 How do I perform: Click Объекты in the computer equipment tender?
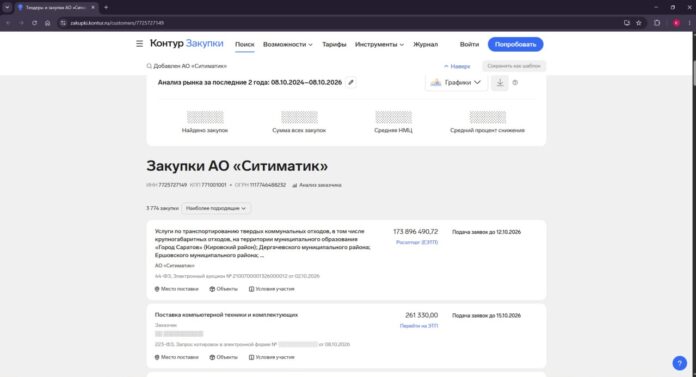(x=223, y=357)
